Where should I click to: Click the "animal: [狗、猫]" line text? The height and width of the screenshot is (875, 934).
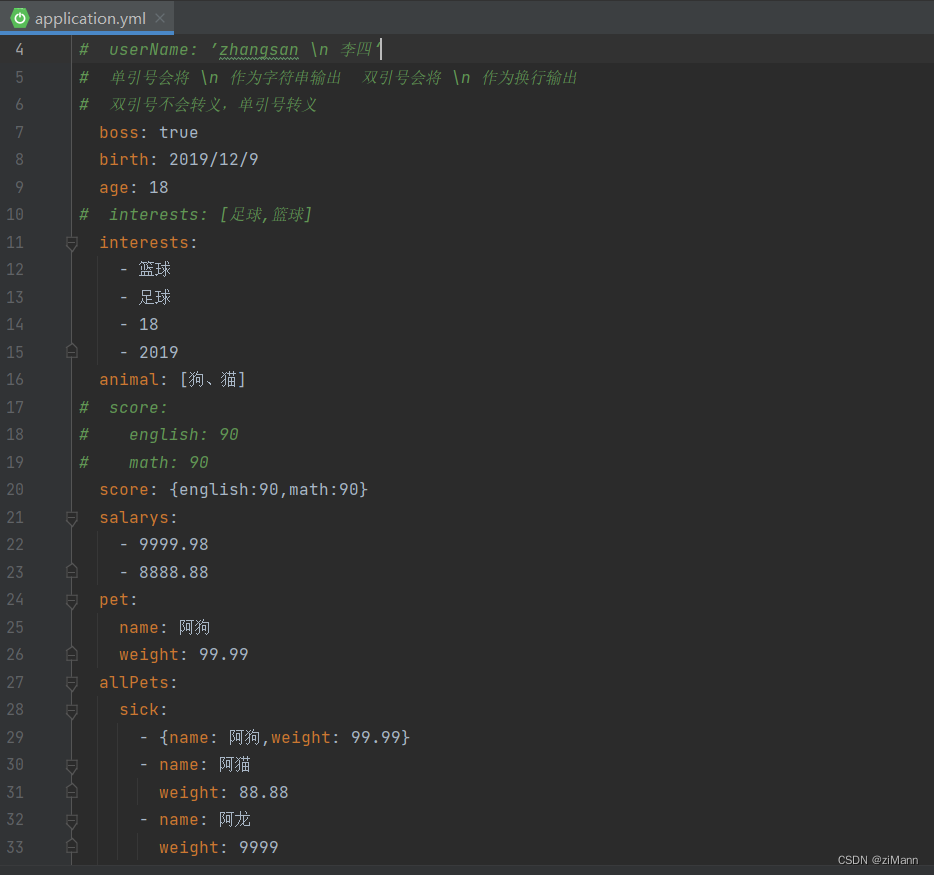(x=172, y=379)
